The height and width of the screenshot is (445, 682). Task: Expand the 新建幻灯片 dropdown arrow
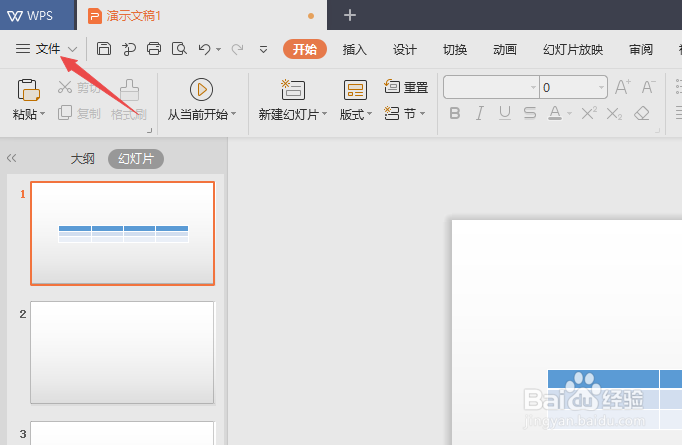pos(324,114)
